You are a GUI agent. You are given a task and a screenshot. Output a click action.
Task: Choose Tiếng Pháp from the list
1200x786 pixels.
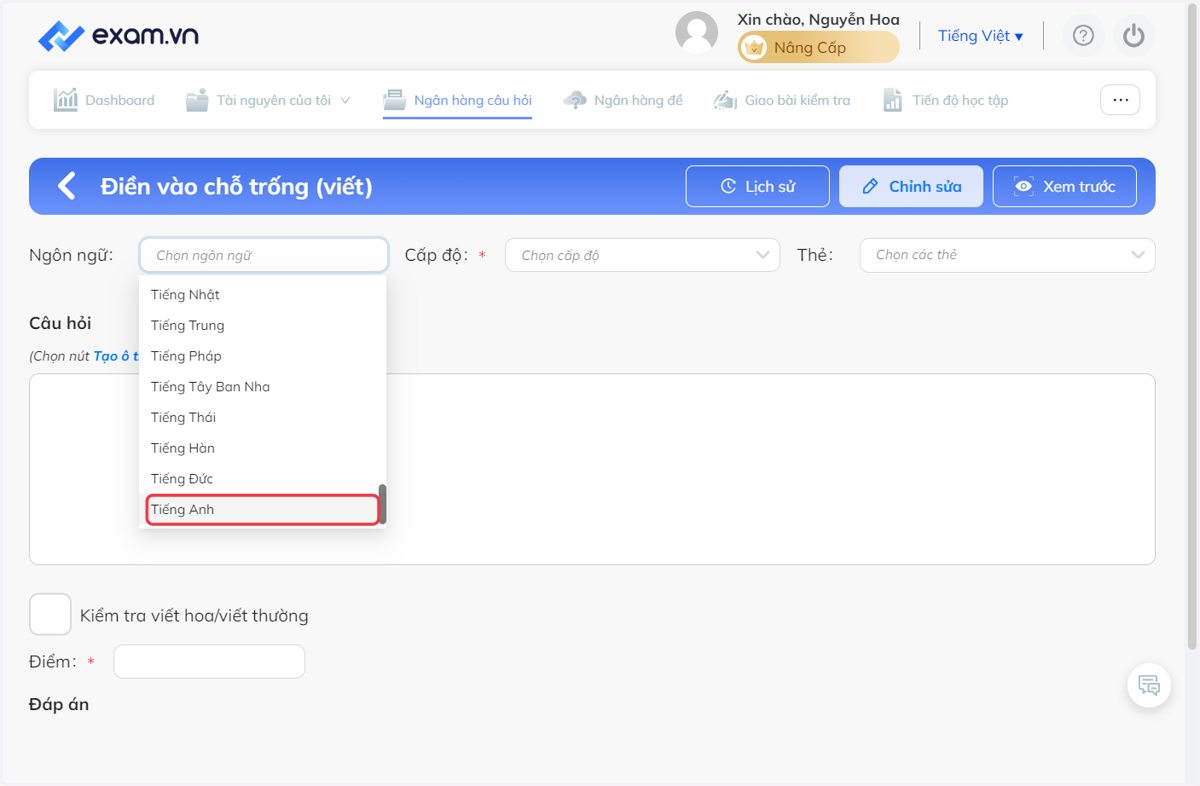[262, 356]
